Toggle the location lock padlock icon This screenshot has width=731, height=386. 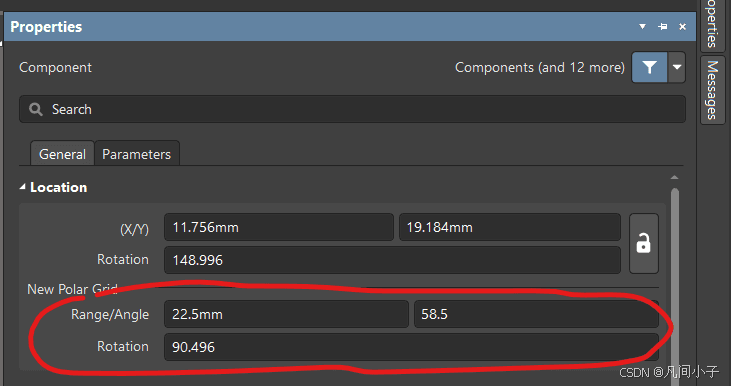(644, 243)
